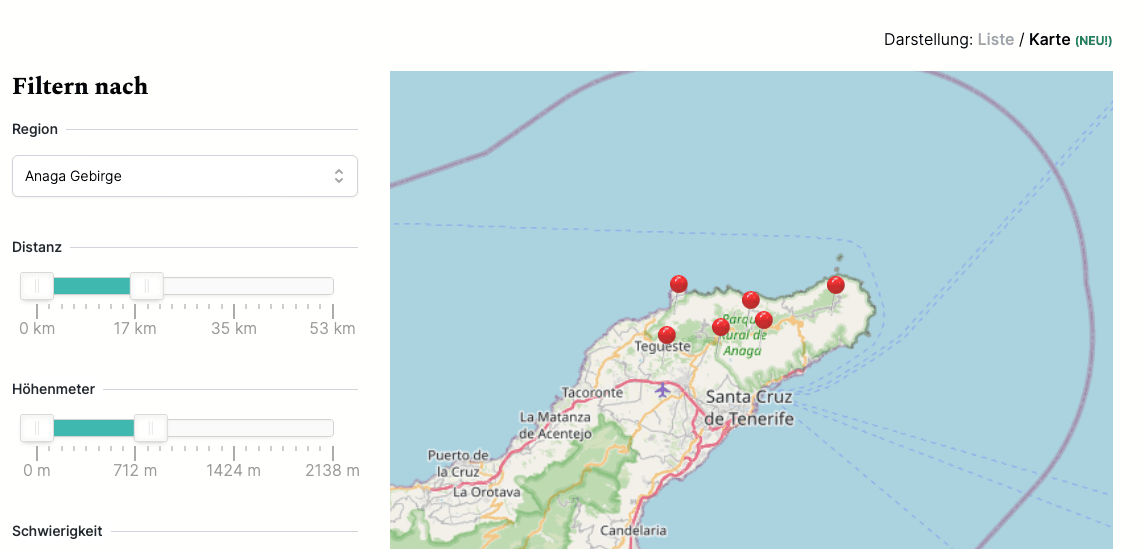This screenshot has width=1144, height=549.
Task: Open the topmost pin above Parque Rural de Anaga
Action: coord(751,300)
